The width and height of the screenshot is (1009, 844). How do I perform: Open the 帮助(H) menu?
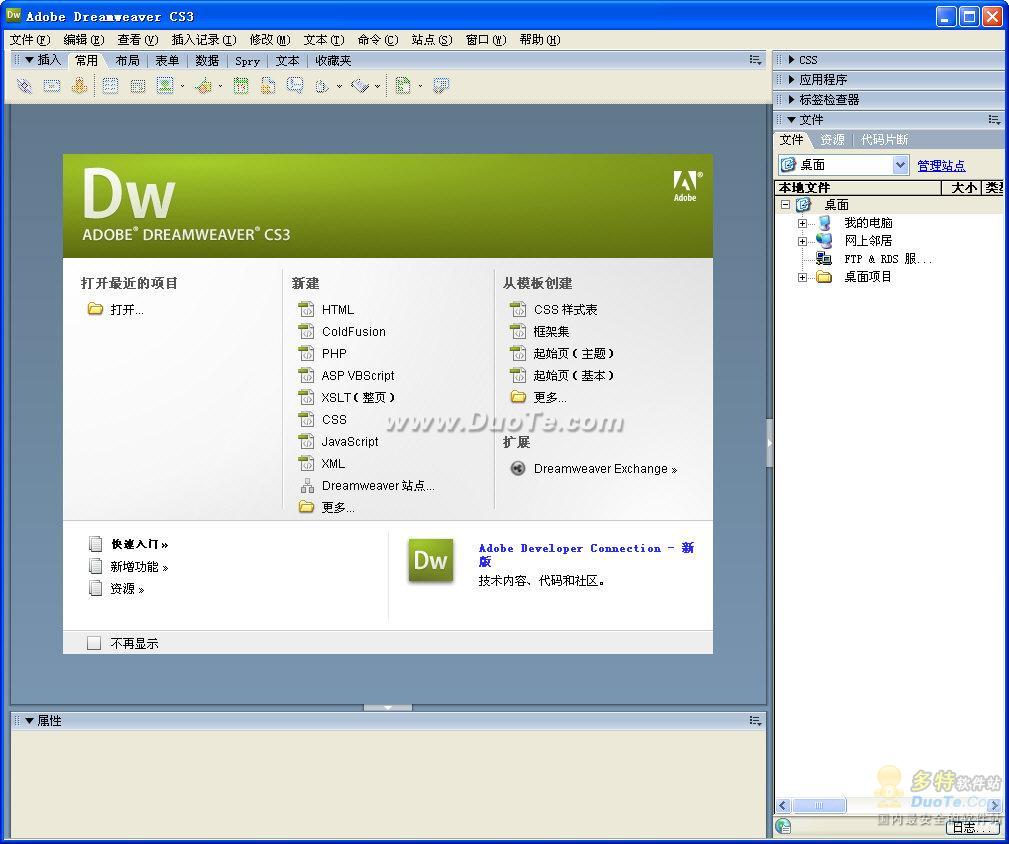540,40
